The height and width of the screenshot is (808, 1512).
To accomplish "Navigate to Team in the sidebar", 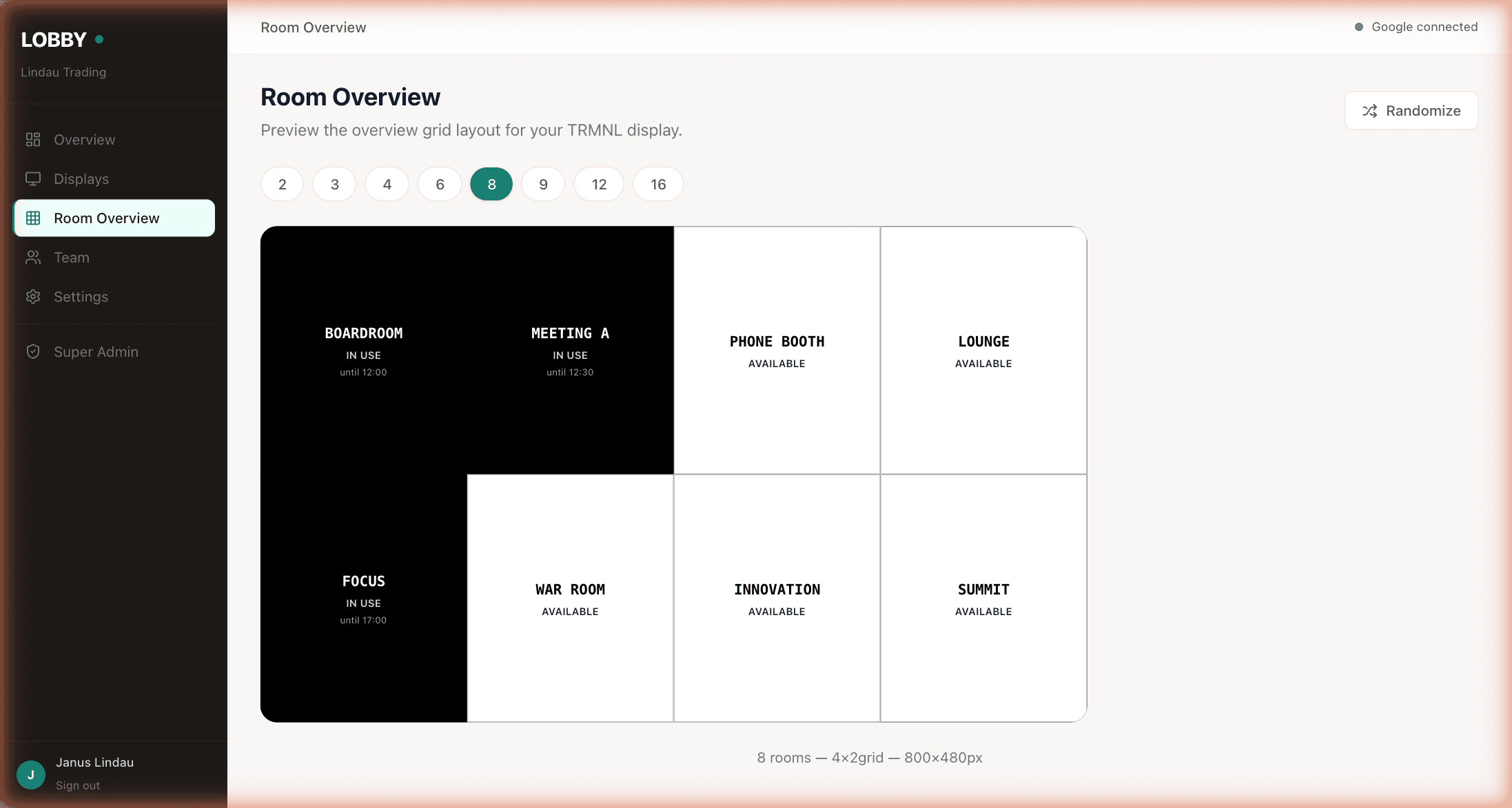I will tap(71, 257).
